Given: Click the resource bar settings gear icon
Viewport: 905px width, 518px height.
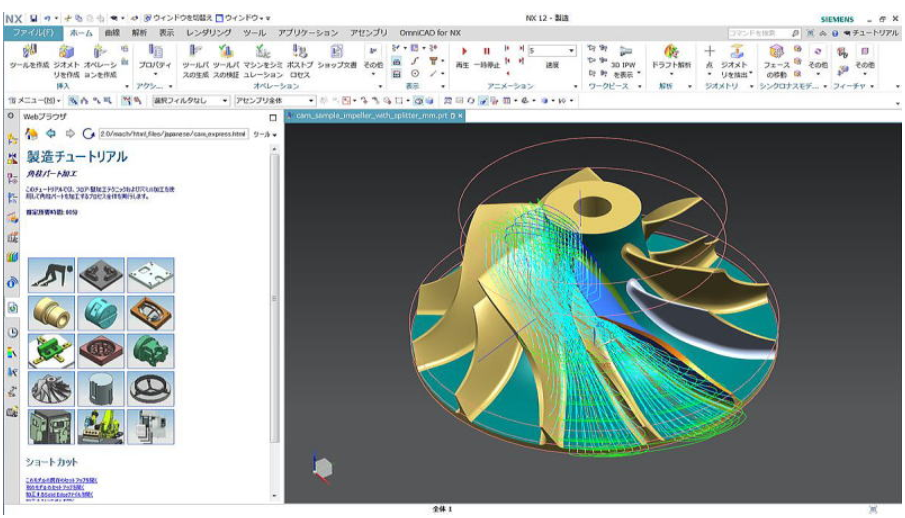Looking at the screenshot, I should coord(10,116).
